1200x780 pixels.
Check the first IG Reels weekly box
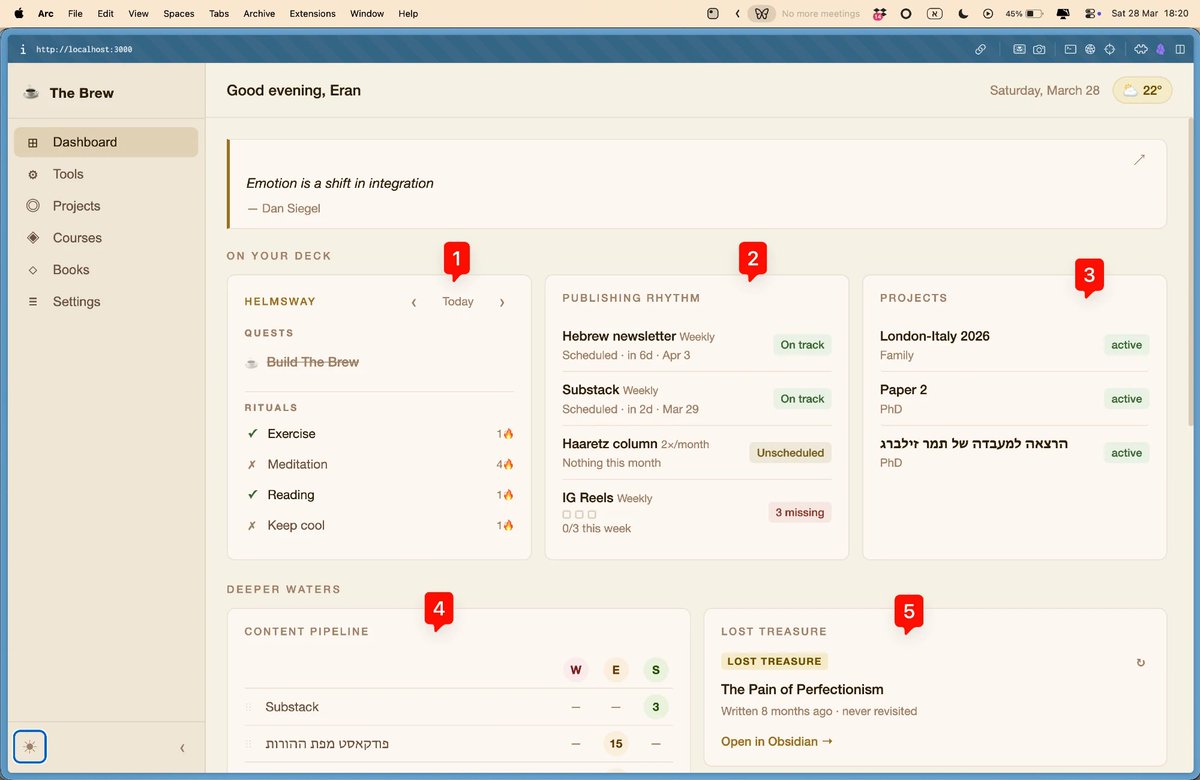[567, 514]
